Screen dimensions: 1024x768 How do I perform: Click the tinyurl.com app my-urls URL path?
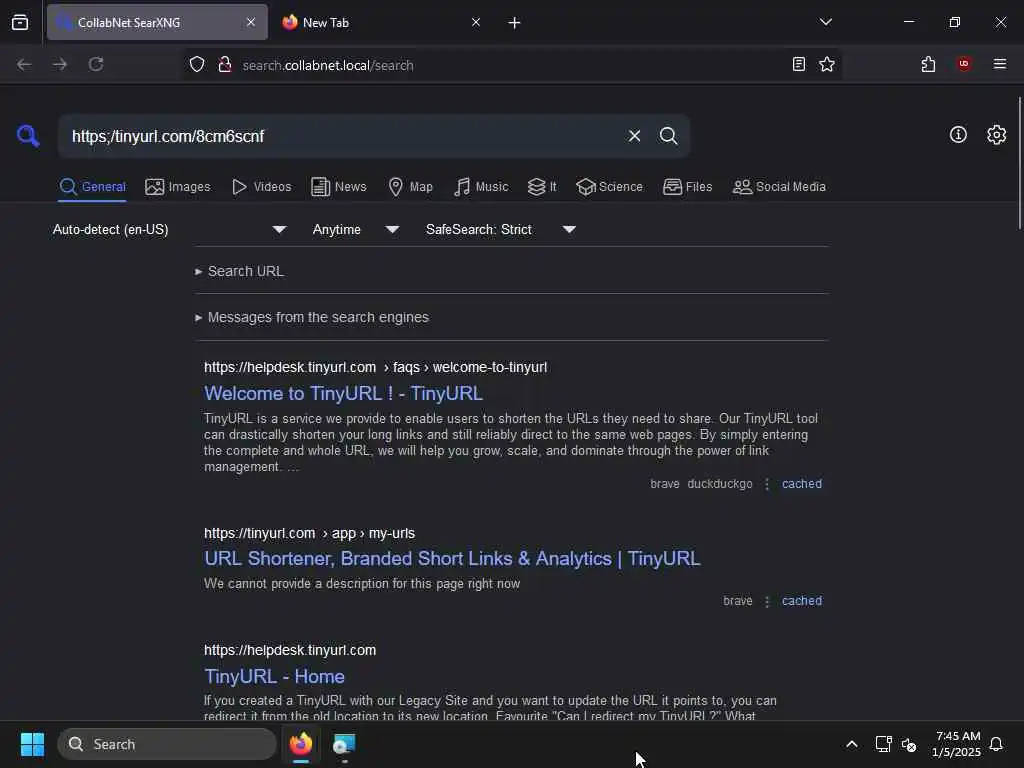[x=310, y=533]
